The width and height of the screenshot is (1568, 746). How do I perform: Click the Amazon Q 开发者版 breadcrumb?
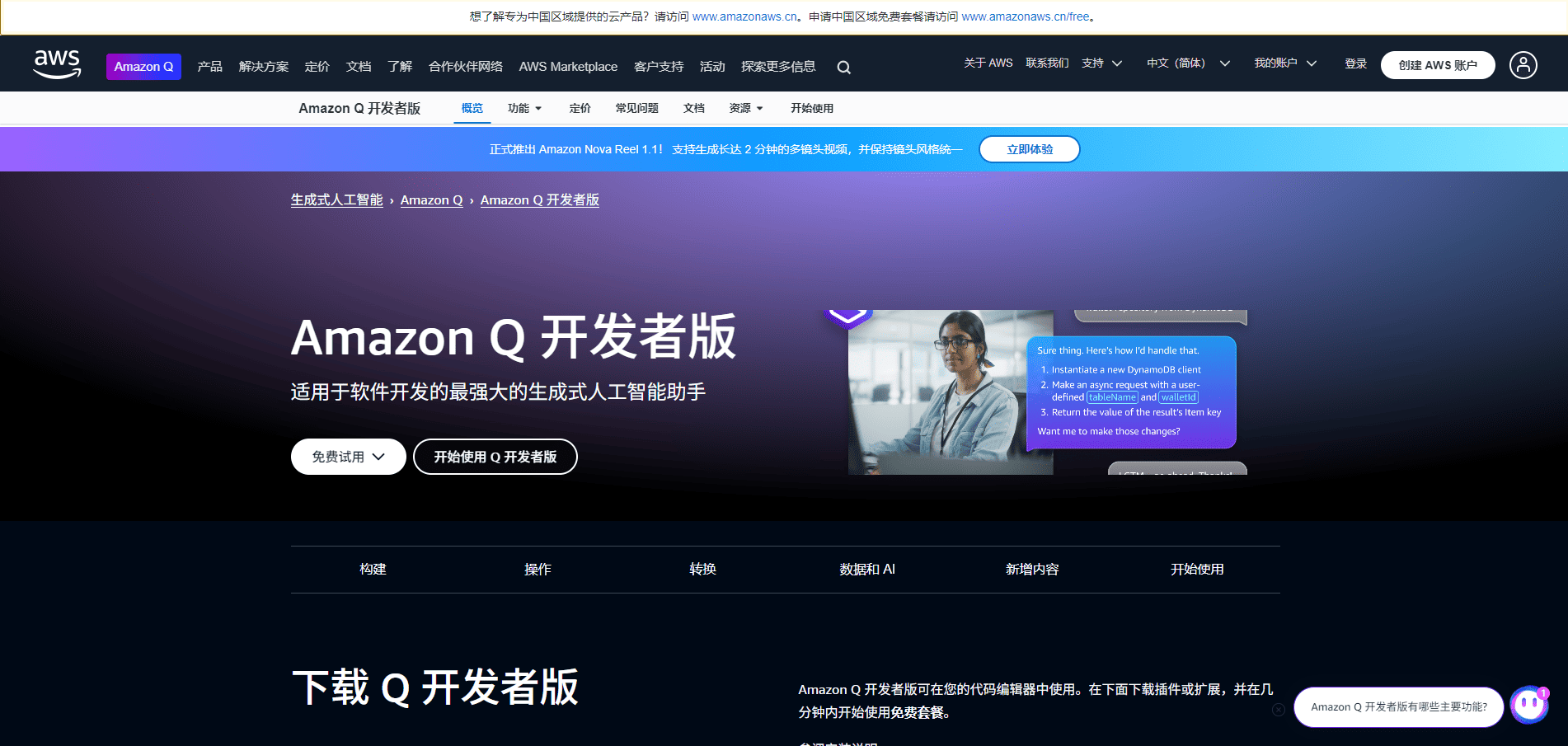[x=540, y=200]
